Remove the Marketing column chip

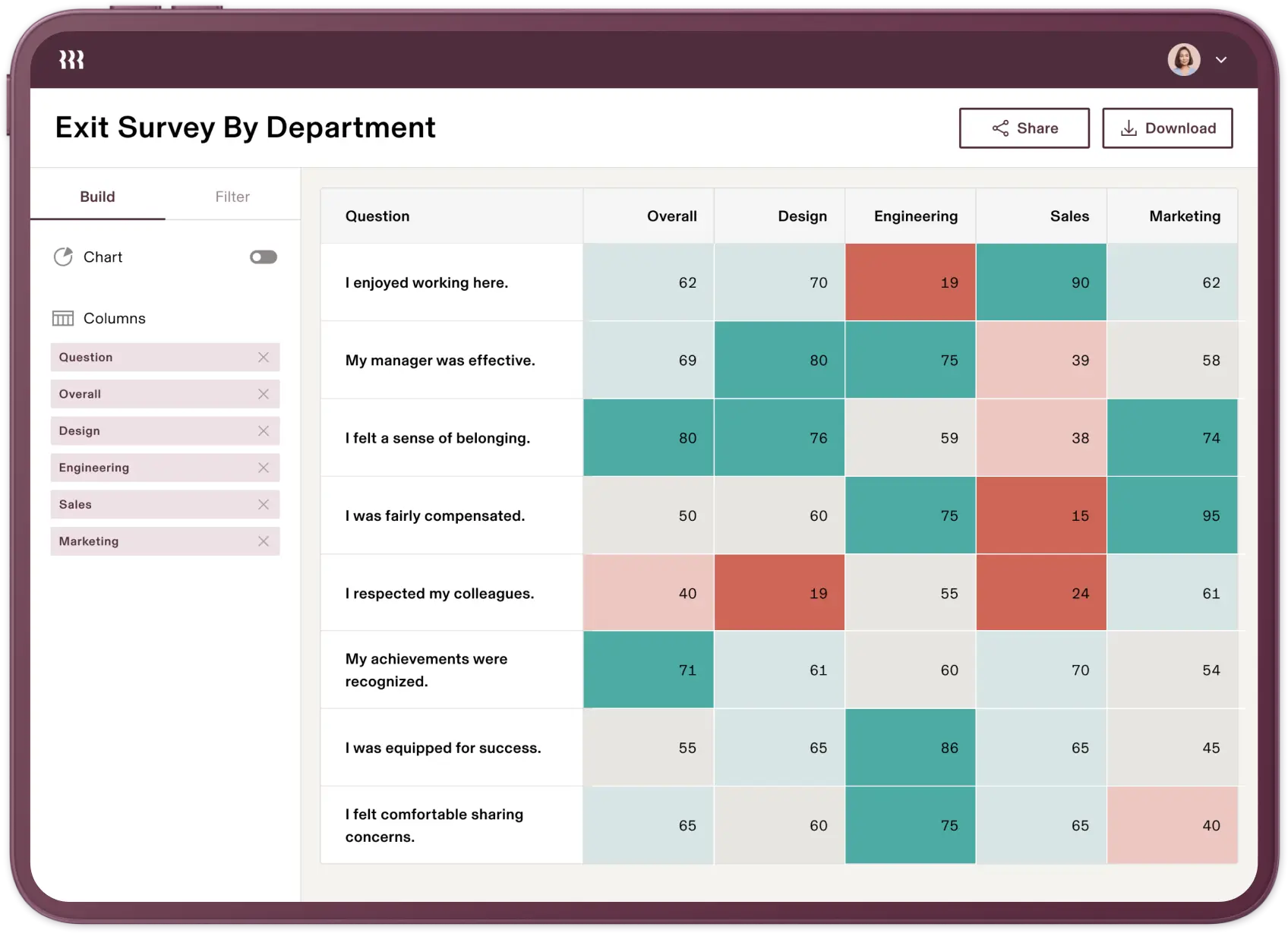point(264,541)
